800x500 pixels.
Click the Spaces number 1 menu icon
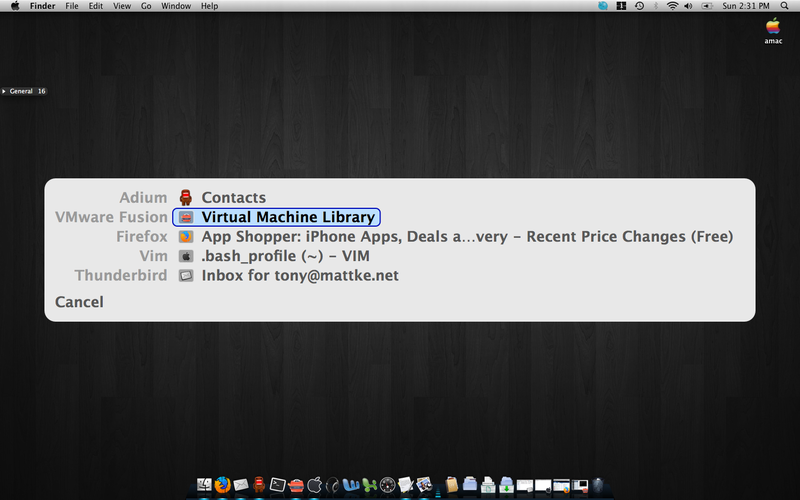click(x=621, y=6)
